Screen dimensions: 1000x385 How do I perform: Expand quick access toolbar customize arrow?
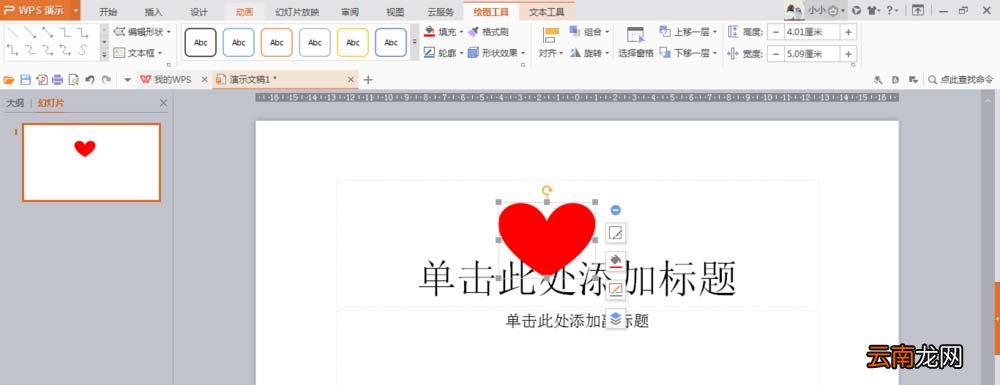128,80
